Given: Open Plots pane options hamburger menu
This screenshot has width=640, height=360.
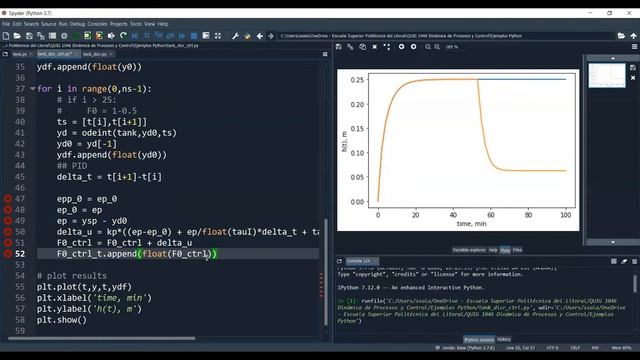Looking at the screenshot, I should [x=635, y=47].
